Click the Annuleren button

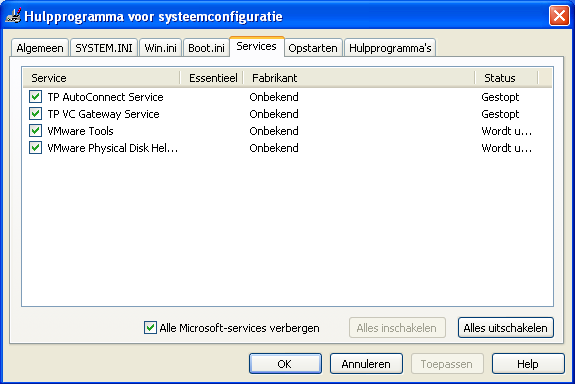tap(366, 363)
